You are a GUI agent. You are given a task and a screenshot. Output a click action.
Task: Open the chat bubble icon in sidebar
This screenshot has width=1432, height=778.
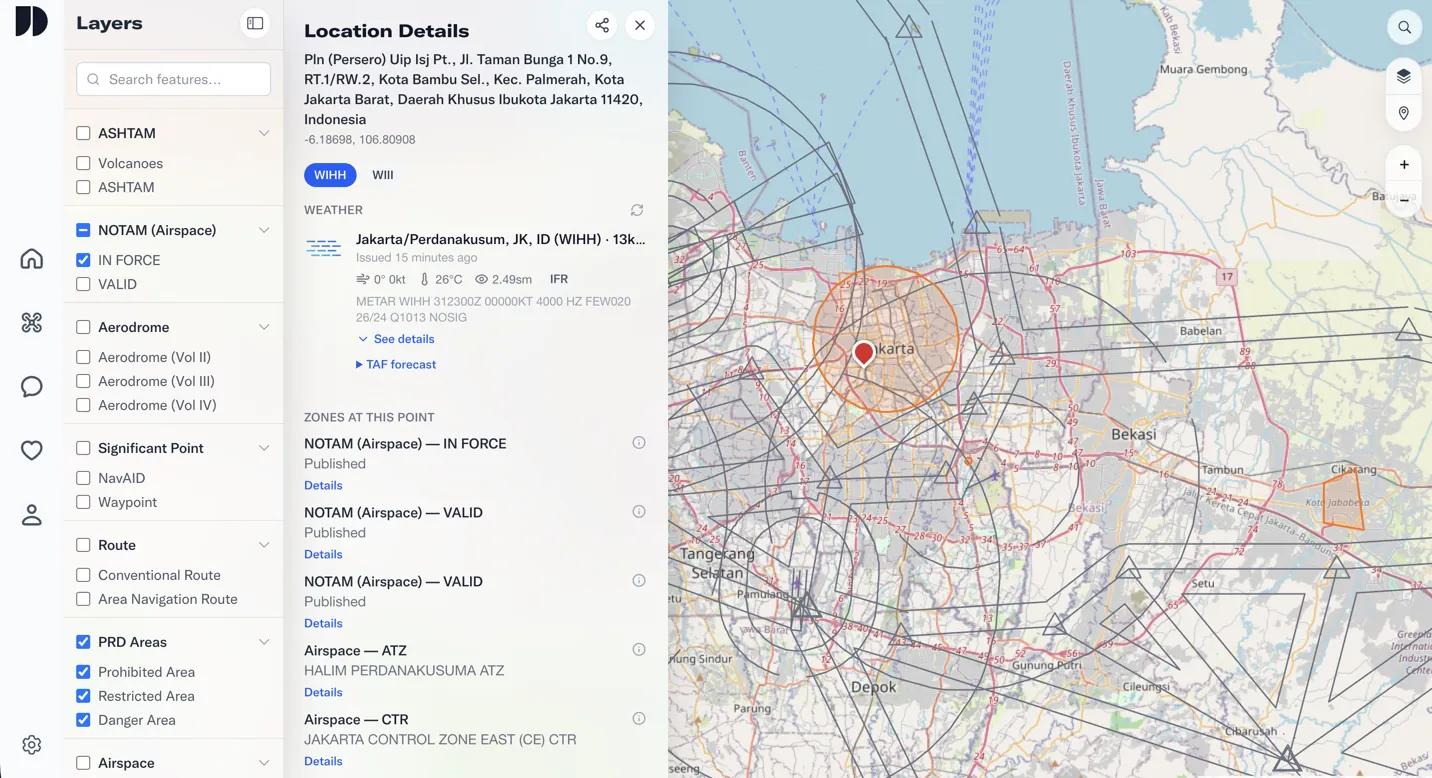[32, 386]
